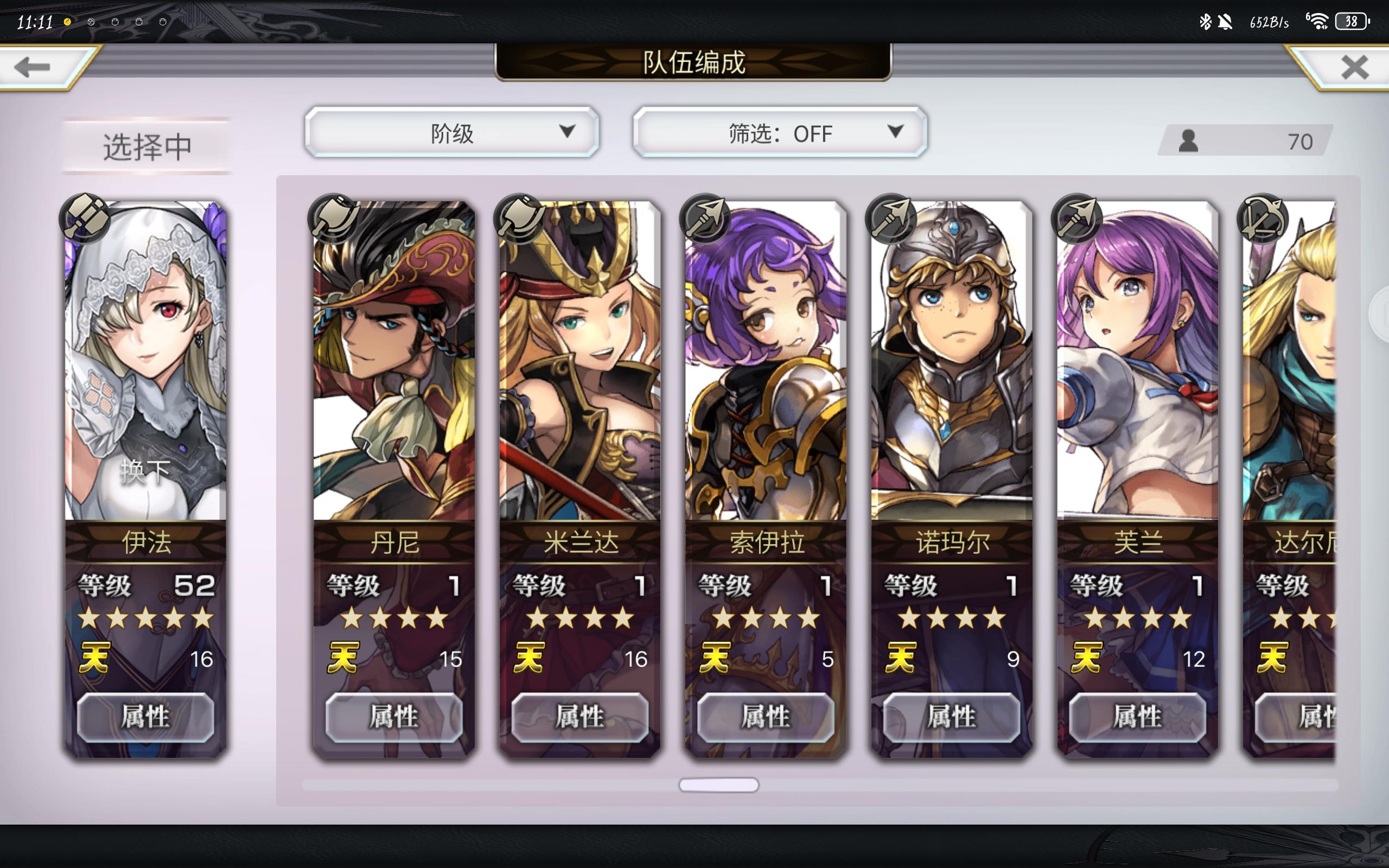Click the horizontal character list scrollbar handle
This screenshot has width=1389, height=868.
[718, 785]
